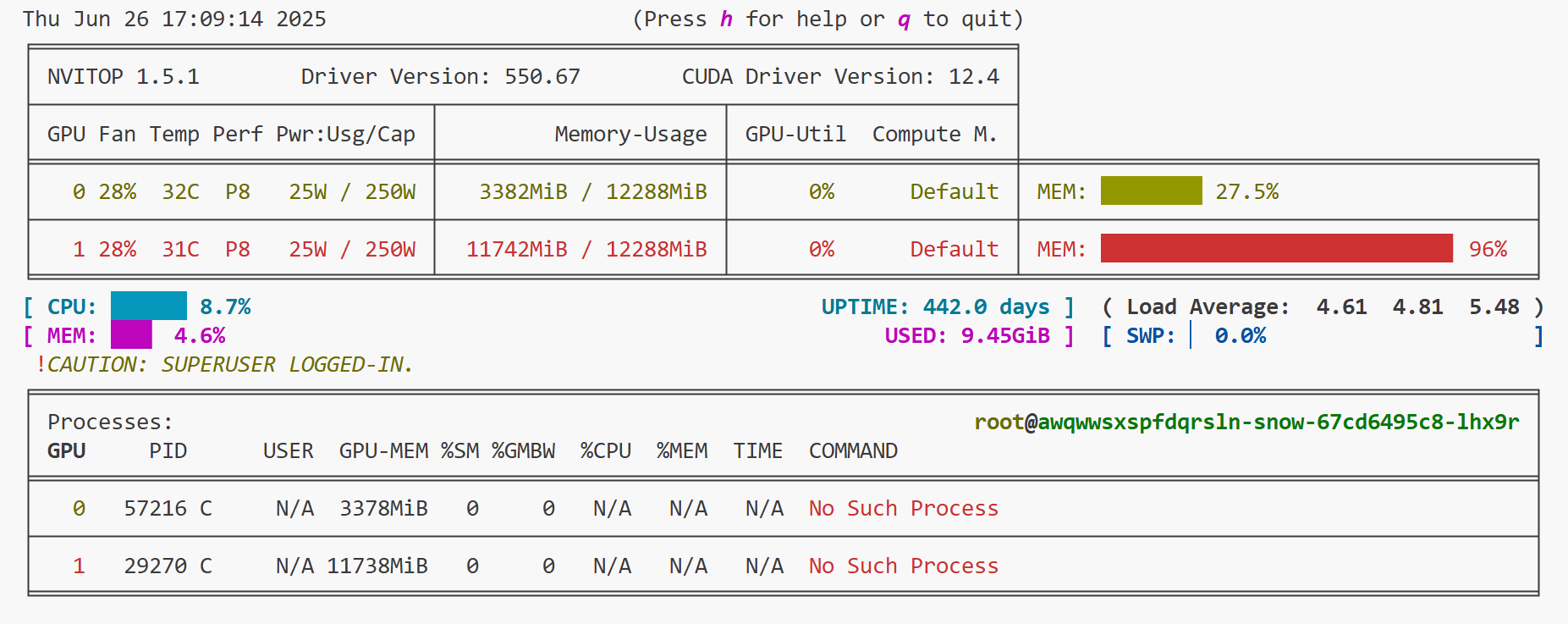Click GPU 1 'Default' compute mode
The height and width of the screenshot is (624, 1568).
click(955, 249)
